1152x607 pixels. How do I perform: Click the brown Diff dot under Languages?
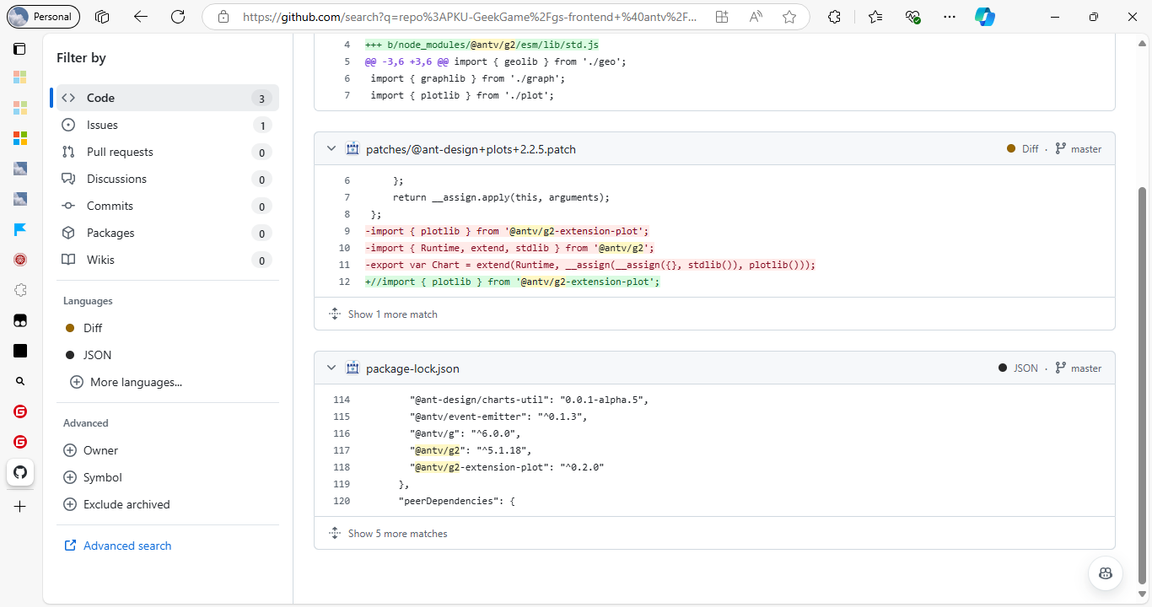[70, 328]
